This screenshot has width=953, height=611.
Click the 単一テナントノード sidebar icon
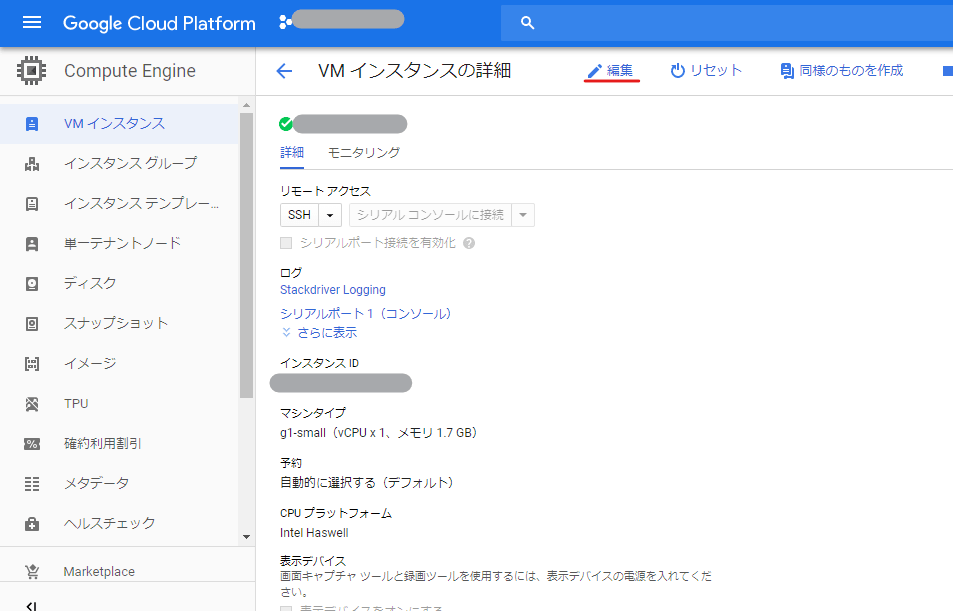pyautogui.click(x=32, y=244)
